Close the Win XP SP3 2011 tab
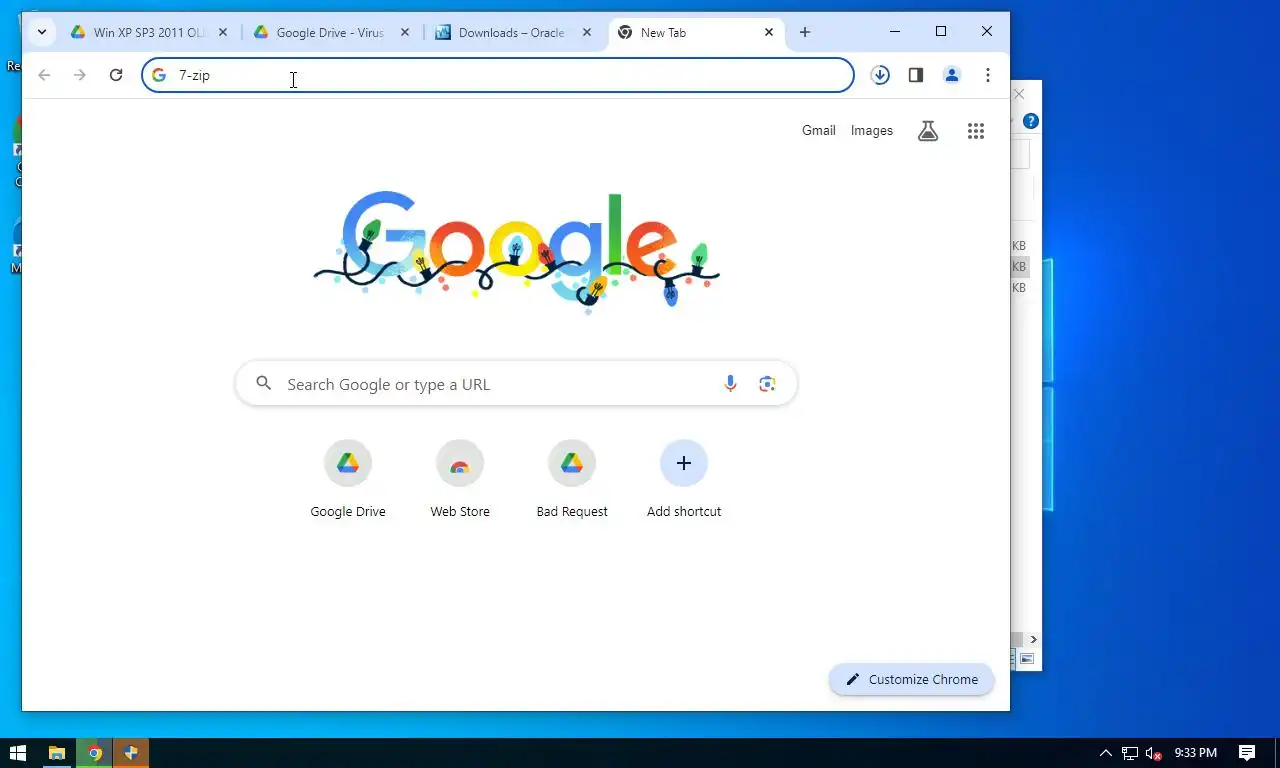The width and height of the screenshot is (1280, 768). [x=223, y=32]
